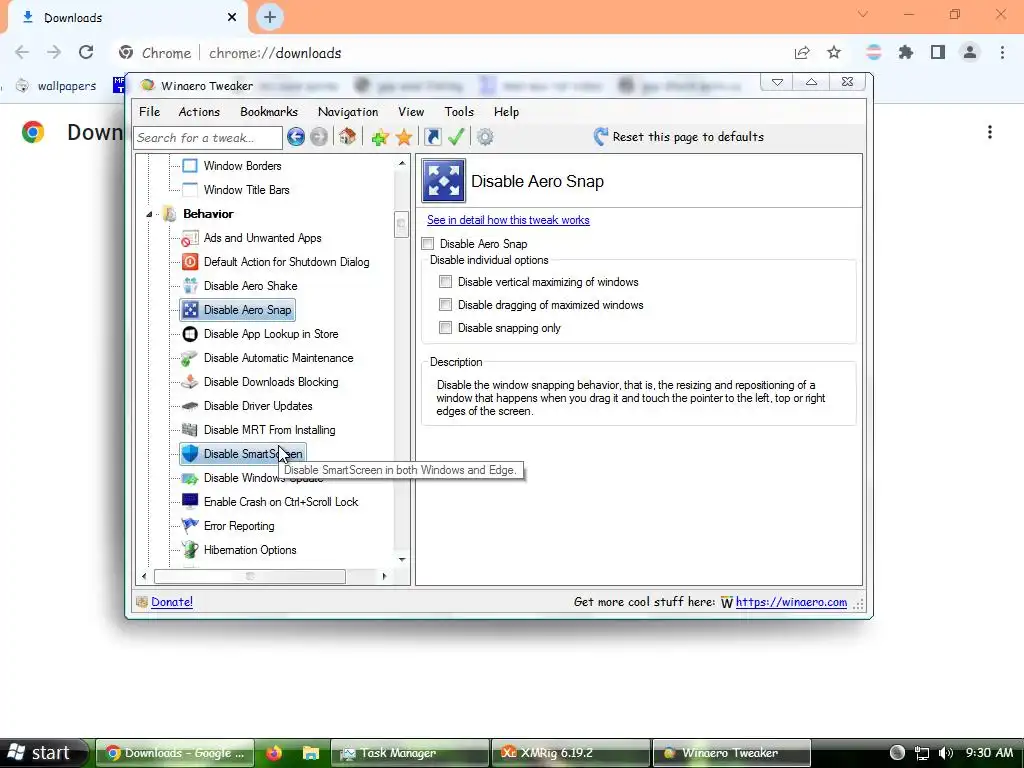The image size is (1024, 768).
Task: Click the Default Action for Shutdown Dialog icon
Action: [x=189, y=262]
